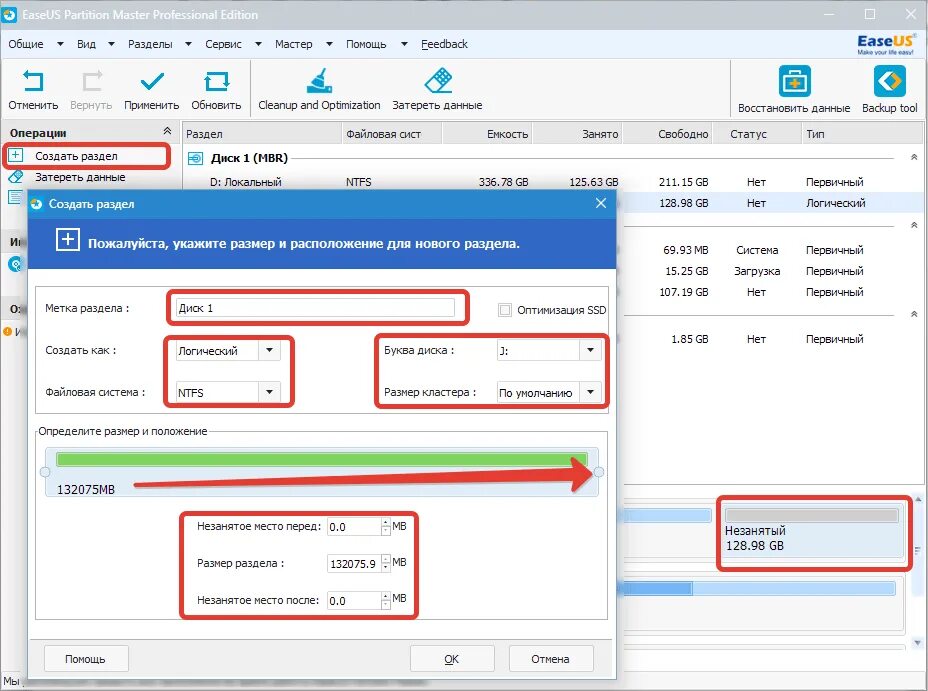Open the Общие menu

pos(26,44)
